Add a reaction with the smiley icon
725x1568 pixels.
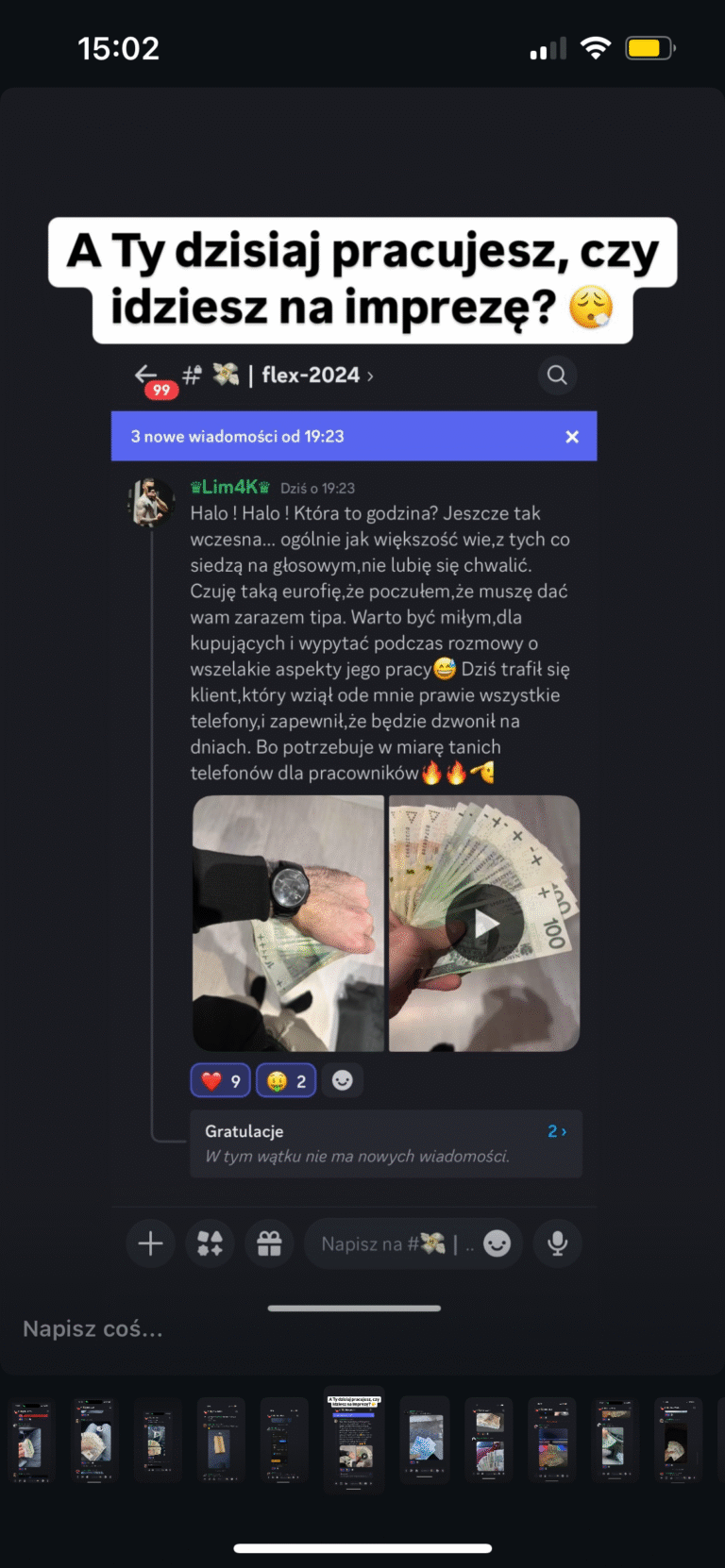343,1080
